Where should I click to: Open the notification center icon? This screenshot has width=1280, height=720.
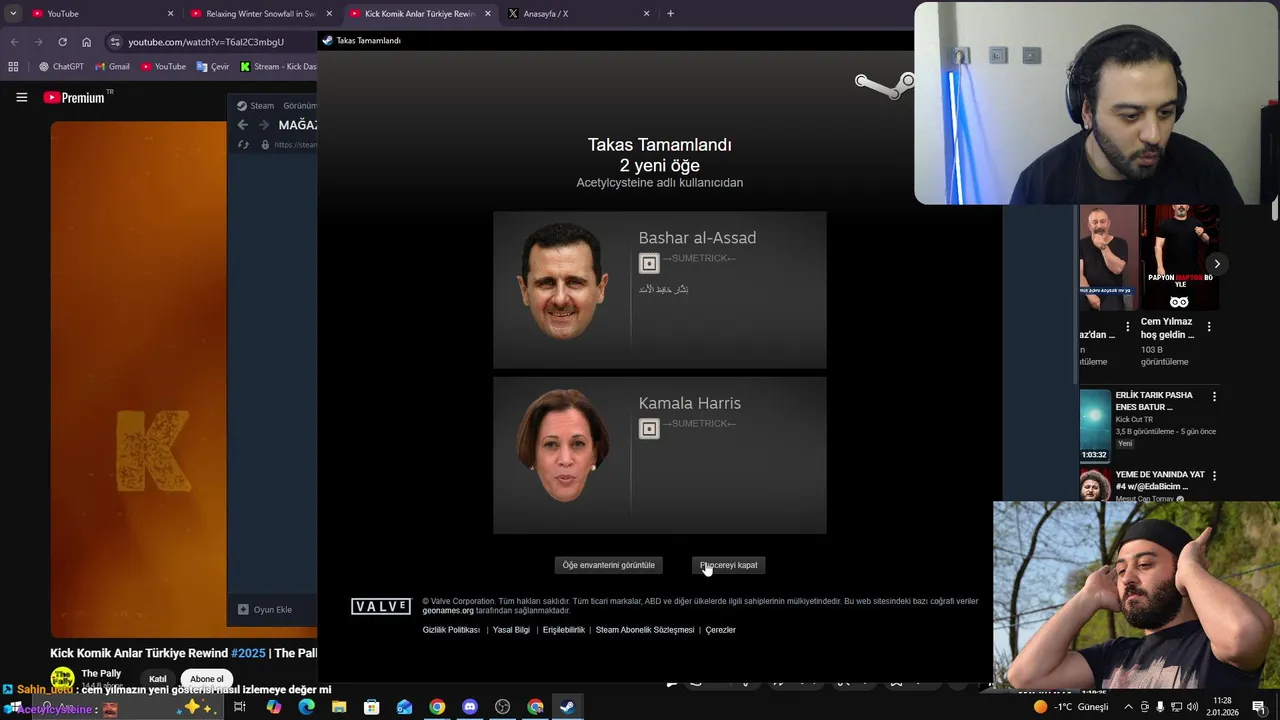(1258, 707)
